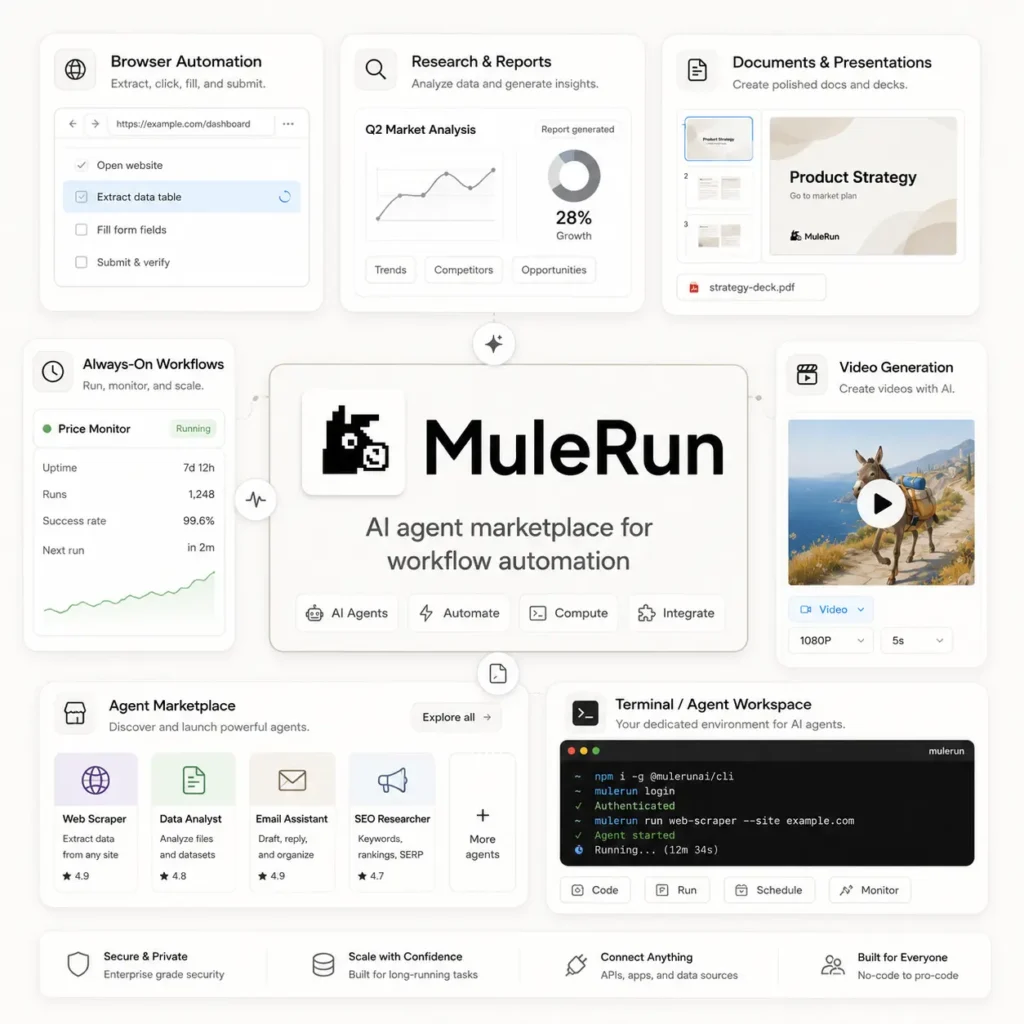Check the Fill form fields box

pos(81,230)
